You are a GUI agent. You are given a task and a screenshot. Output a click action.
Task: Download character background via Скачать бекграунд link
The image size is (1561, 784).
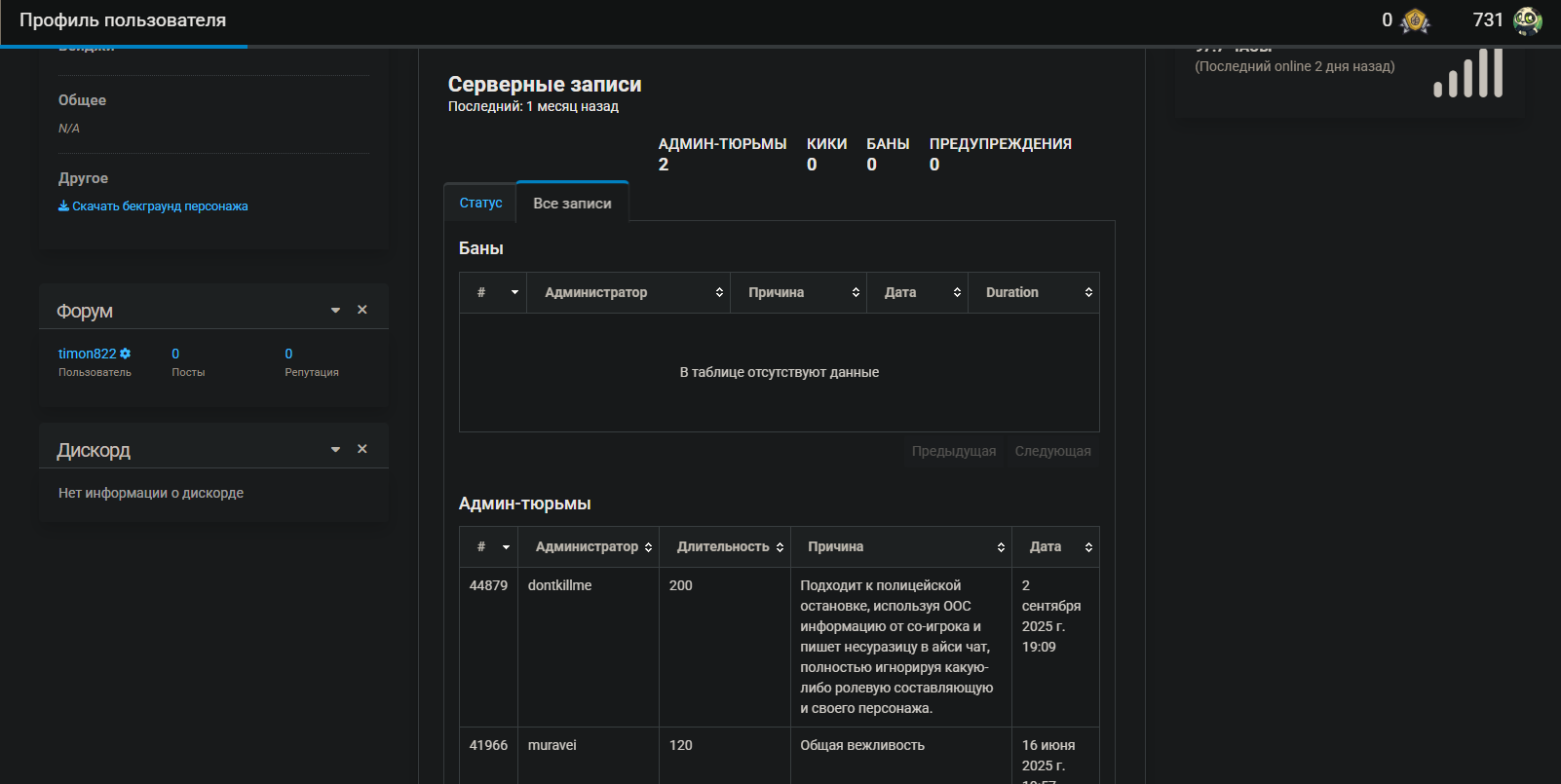click(x=153, y=206)
